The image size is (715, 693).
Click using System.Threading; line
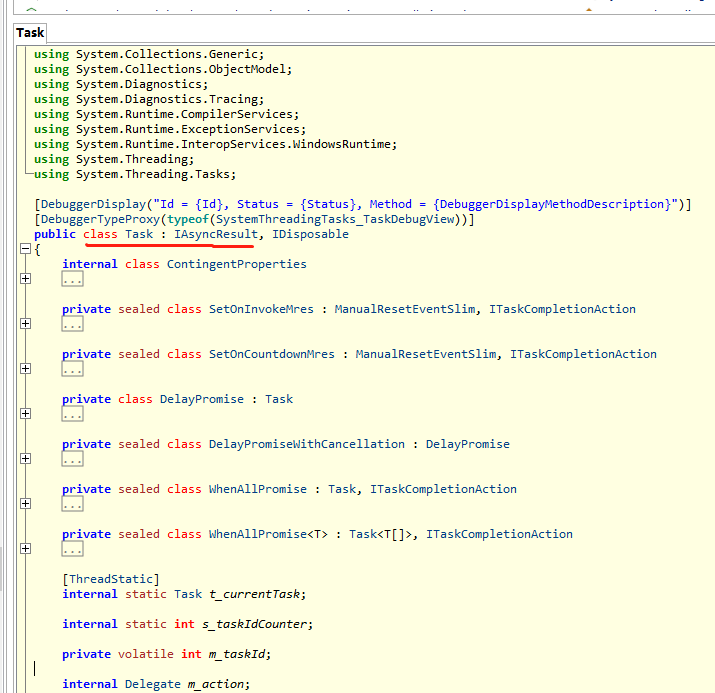114,160
